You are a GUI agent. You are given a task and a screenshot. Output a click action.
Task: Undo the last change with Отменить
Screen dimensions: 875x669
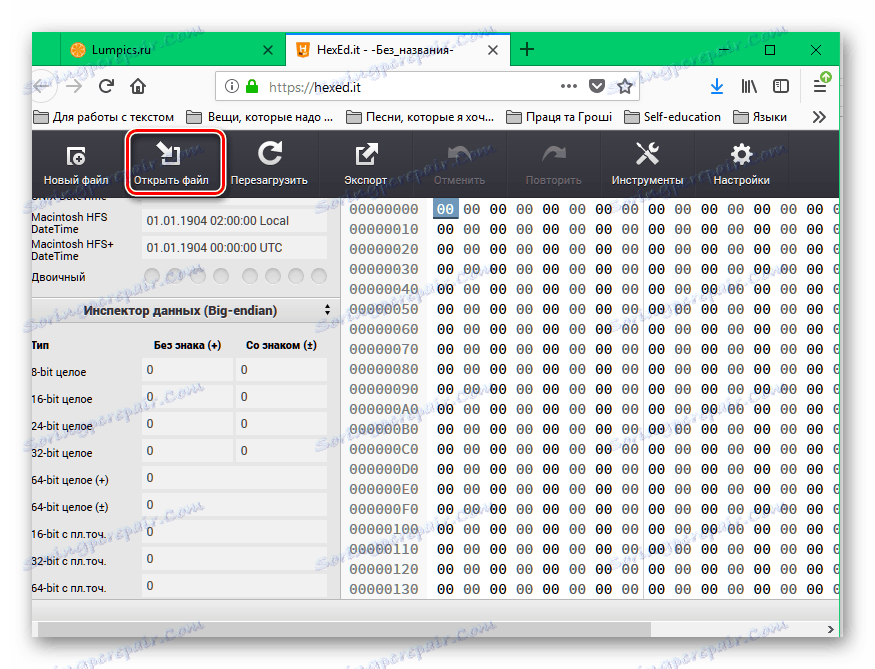click(459, 163)
